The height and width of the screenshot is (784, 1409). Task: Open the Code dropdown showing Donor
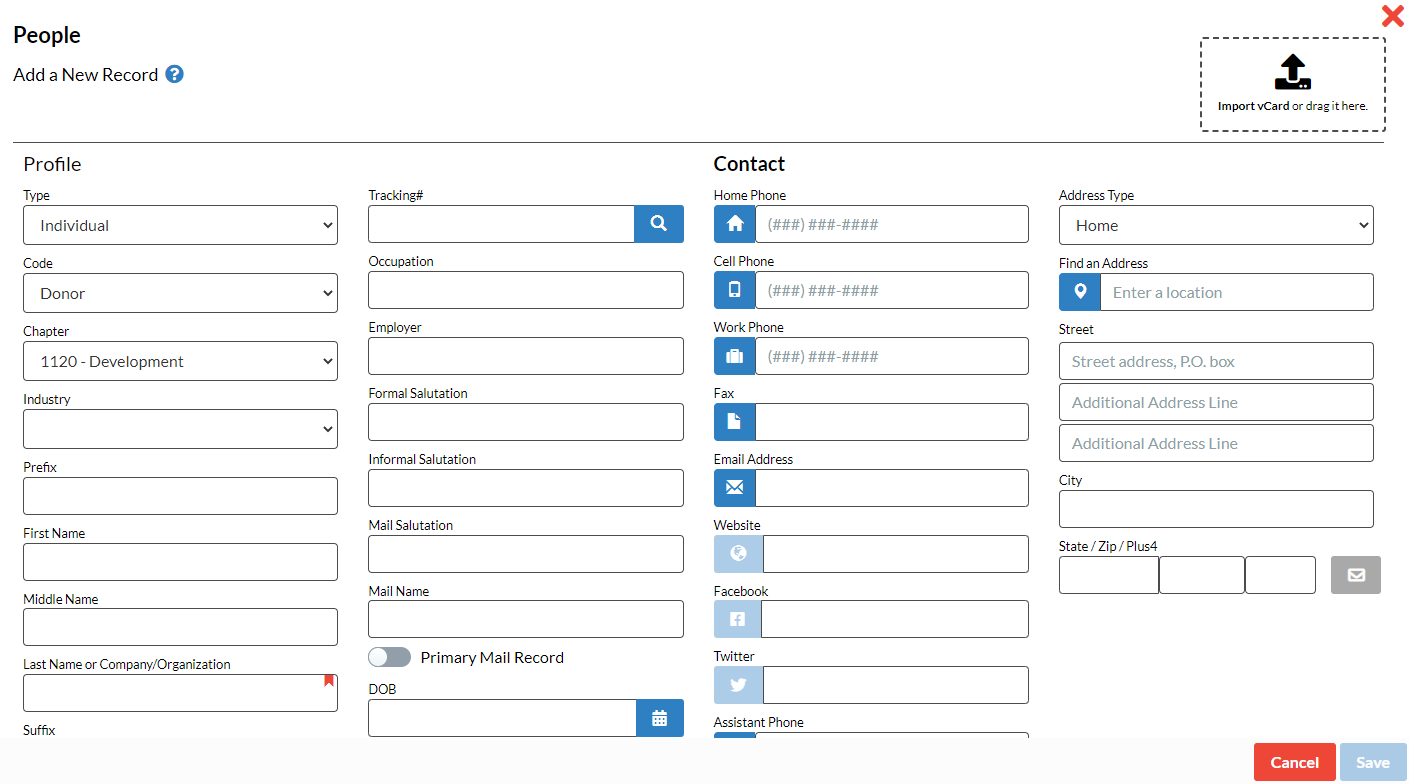click(x=181, y=293)
